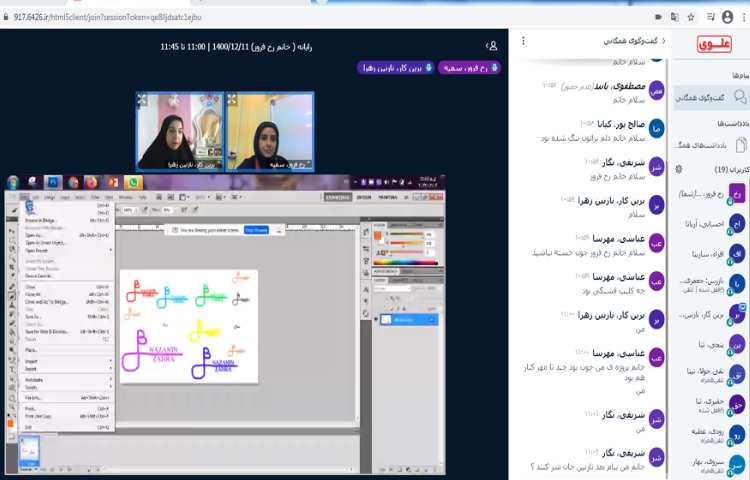750x480 pixels.
Task: Toggle visibility eye of the selected layer
Action: pos(376,319)
